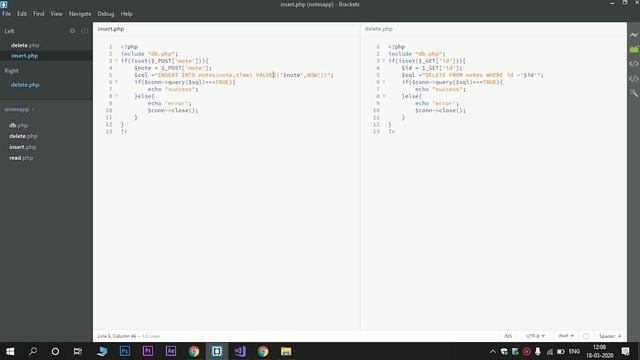Click the INSERT INTO notes line in insert.php

tap(234, 75)
